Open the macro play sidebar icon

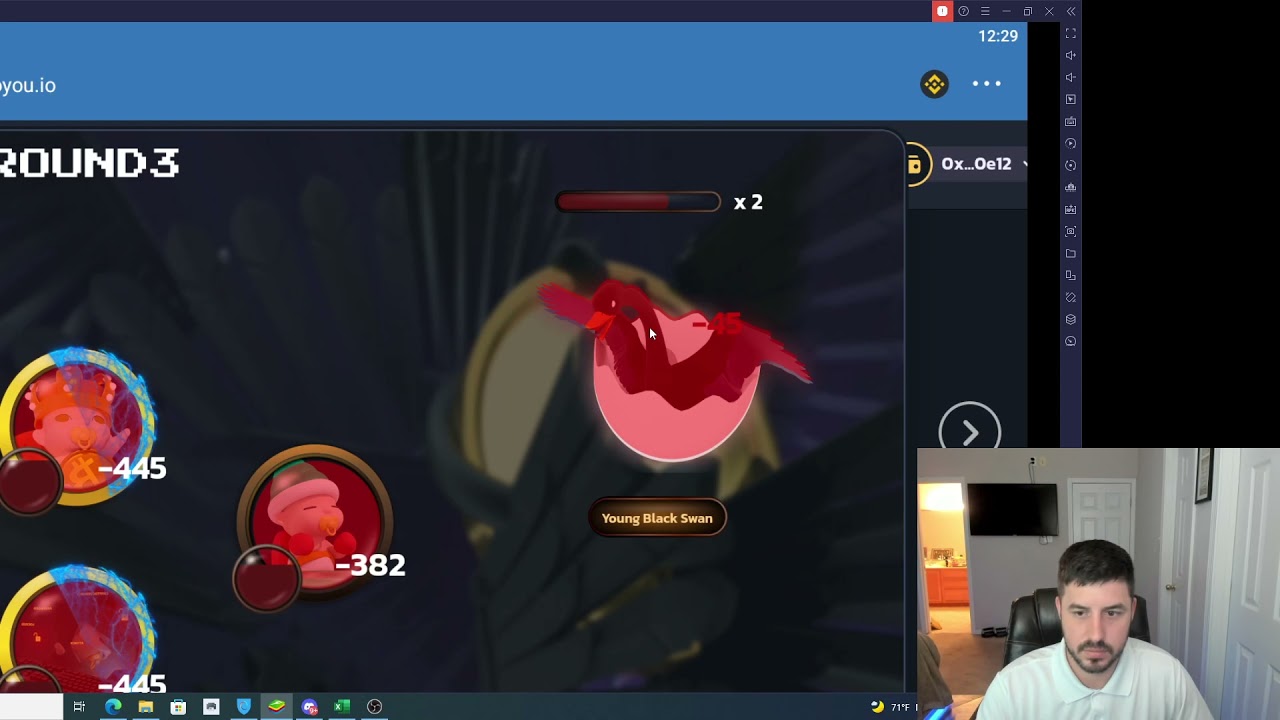click(1070, 144)
